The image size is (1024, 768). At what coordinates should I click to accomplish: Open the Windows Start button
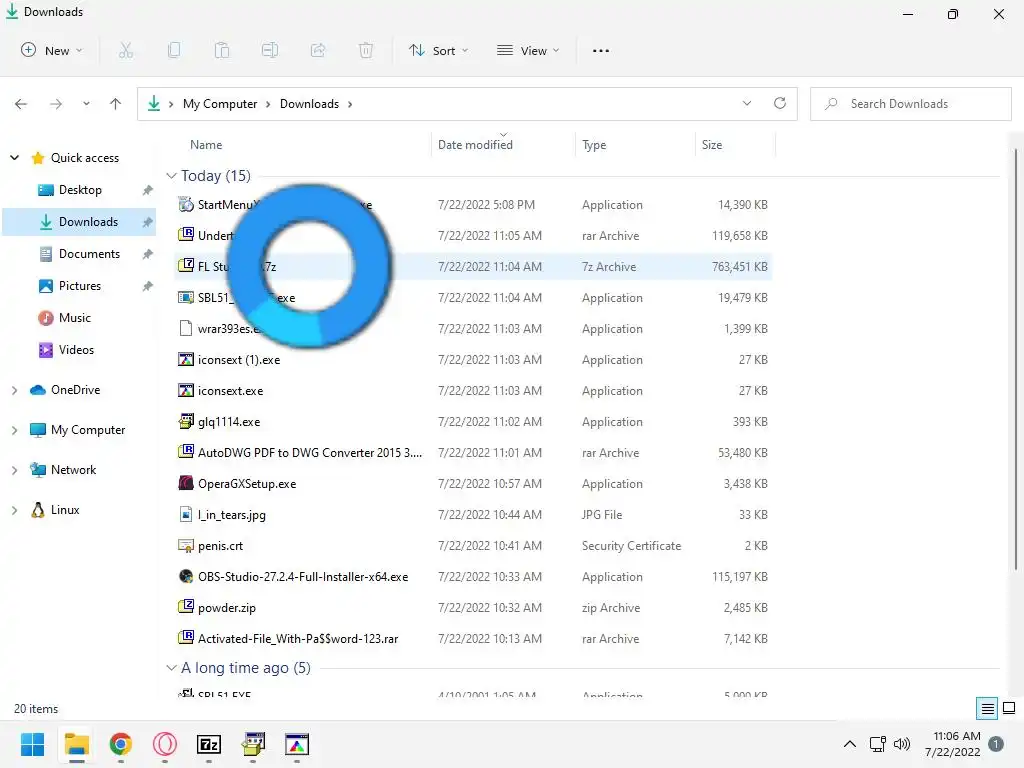32,744
